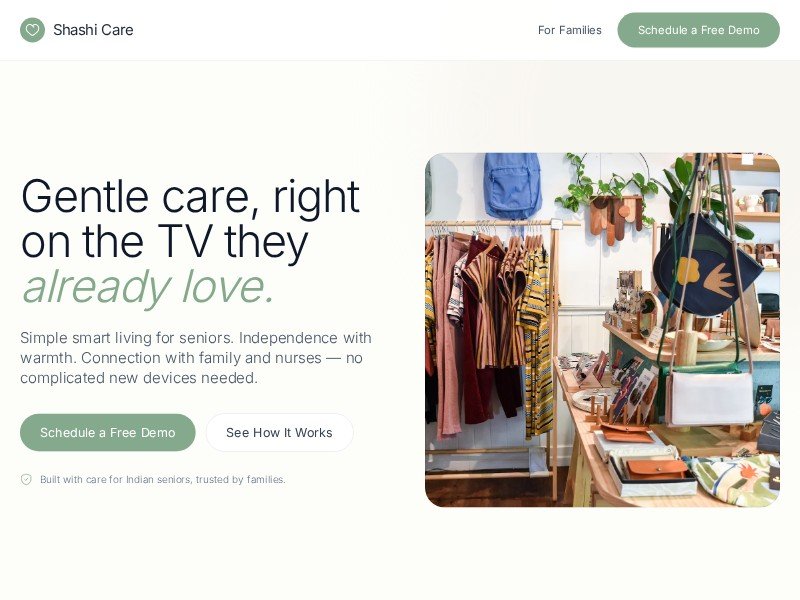
Task: Click the 'Gentle care, right' headline text
Action: [190, 196]
